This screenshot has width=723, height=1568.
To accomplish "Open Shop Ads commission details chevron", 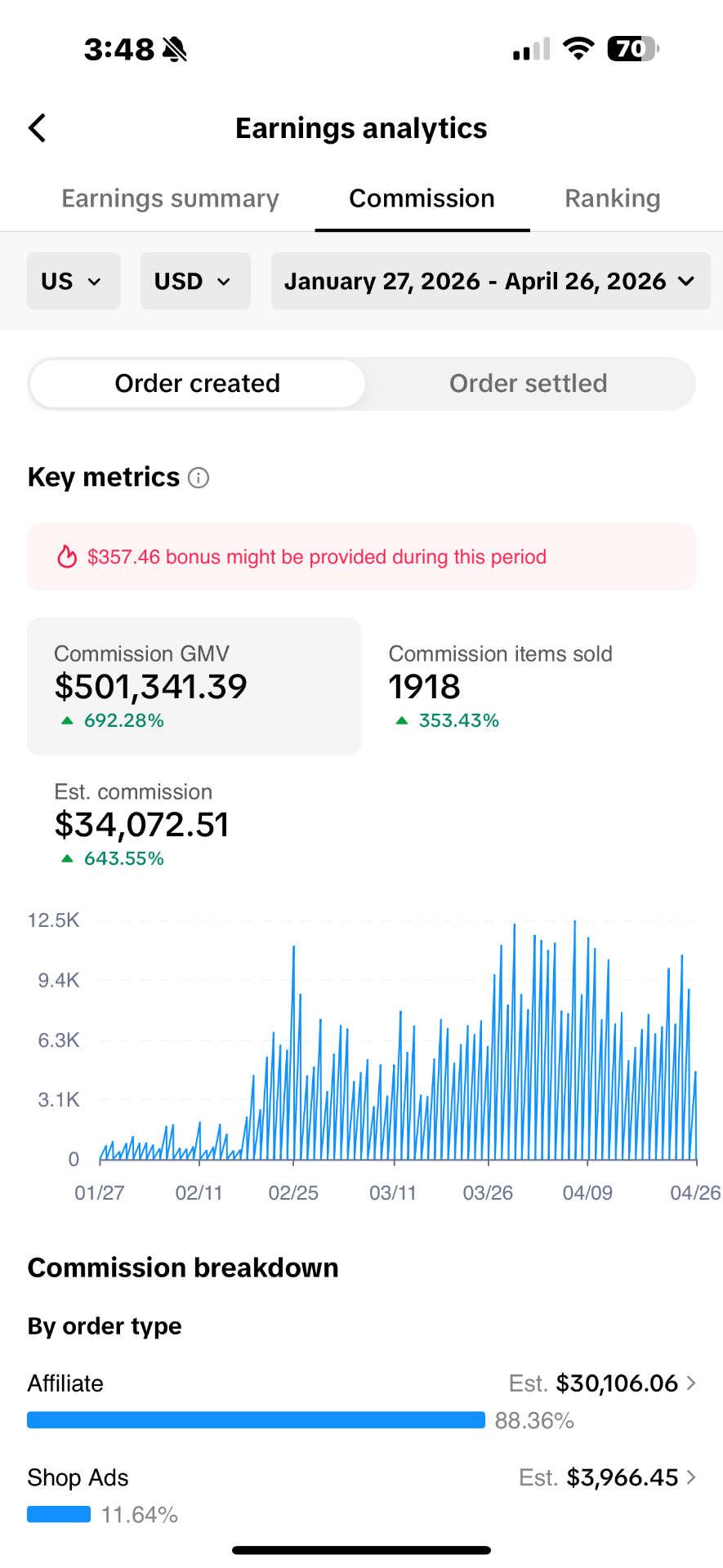I will 691,1477.
